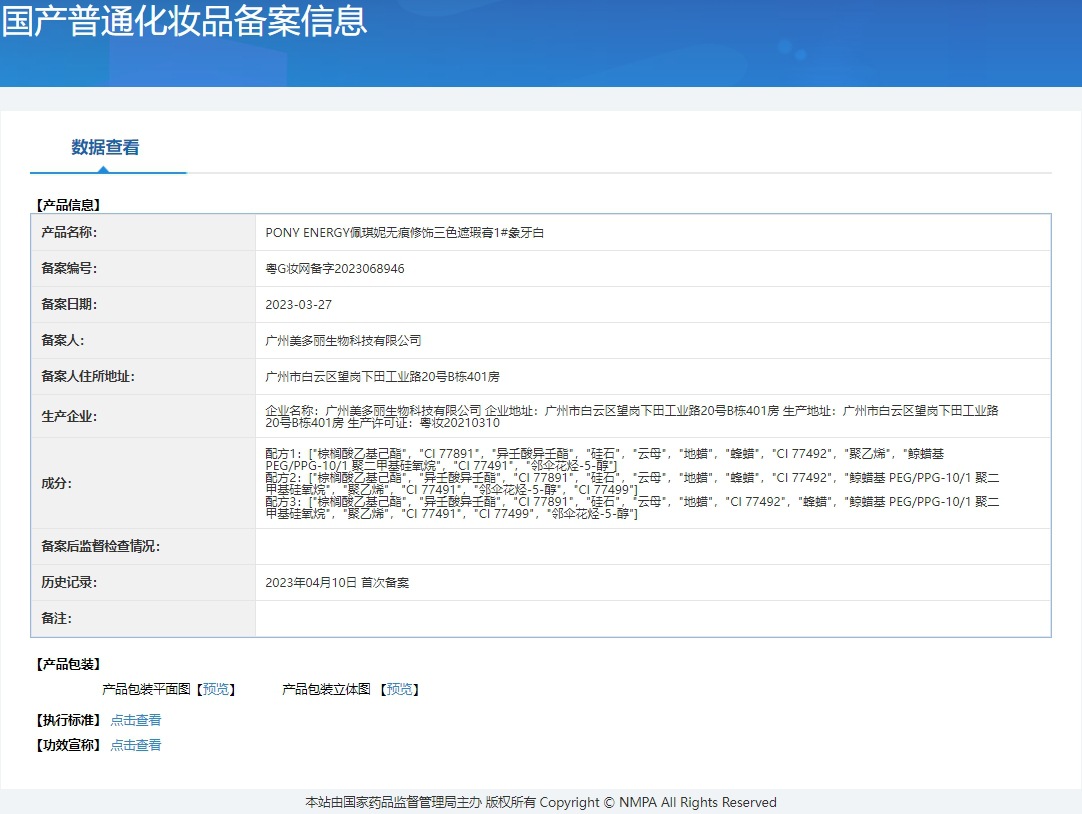The height and width of the screenshot is (814, 1082).
Task: Select the NMPA copyright footer text
Action: tap(541, 802)
